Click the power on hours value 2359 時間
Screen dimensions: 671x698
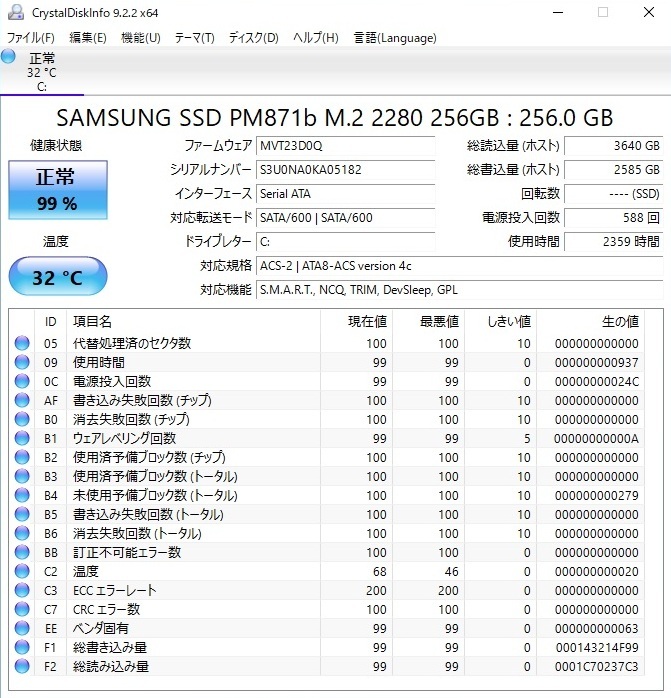614,242
